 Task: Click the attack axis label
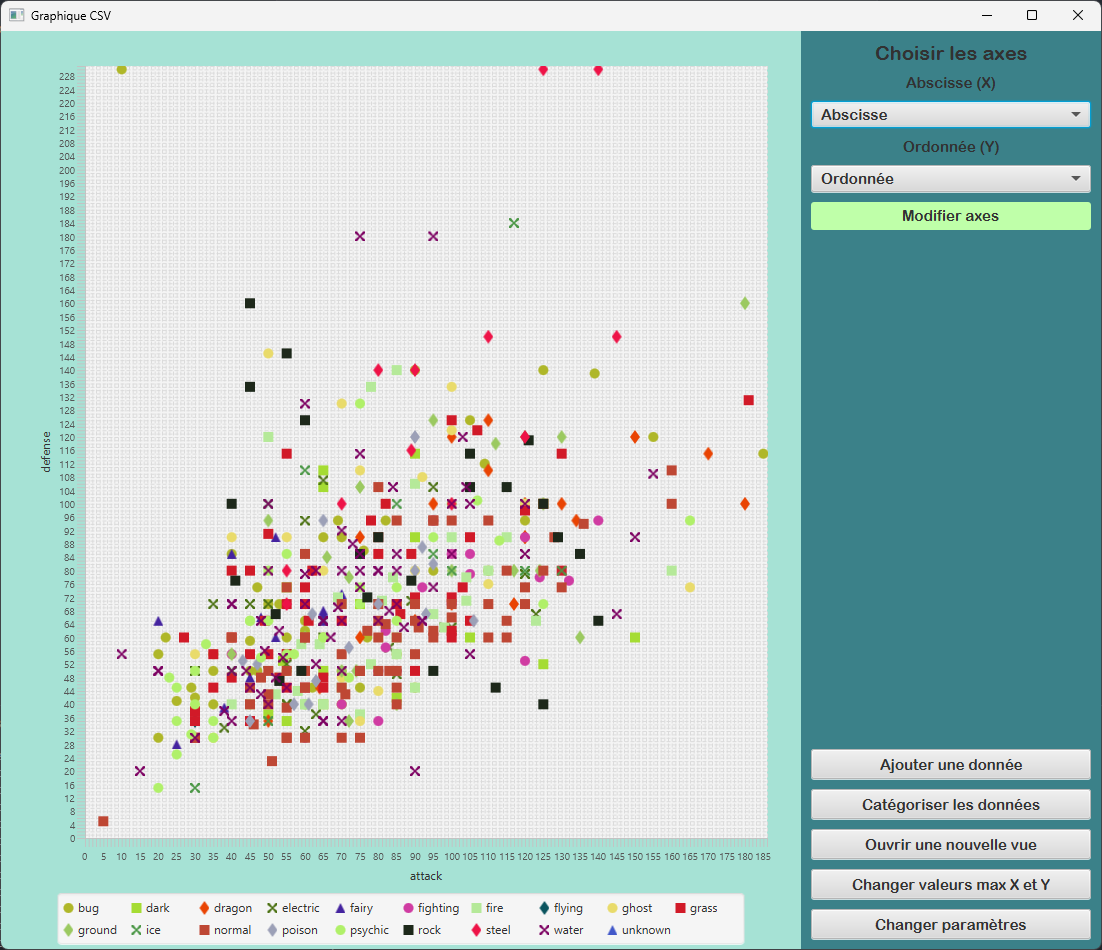click(x=426, y=876)
